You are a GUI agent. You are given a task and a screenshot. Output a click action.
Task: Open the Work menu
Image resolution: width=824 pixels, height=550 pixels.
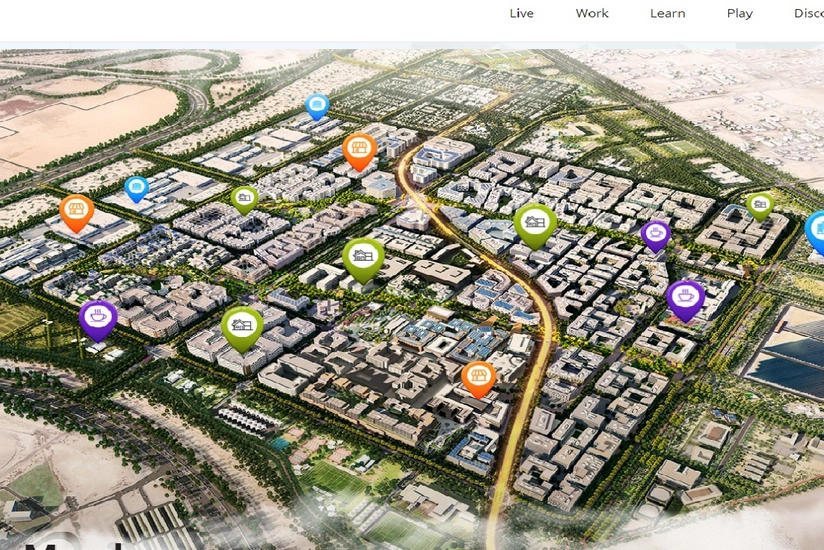click(x=592, y=14)
